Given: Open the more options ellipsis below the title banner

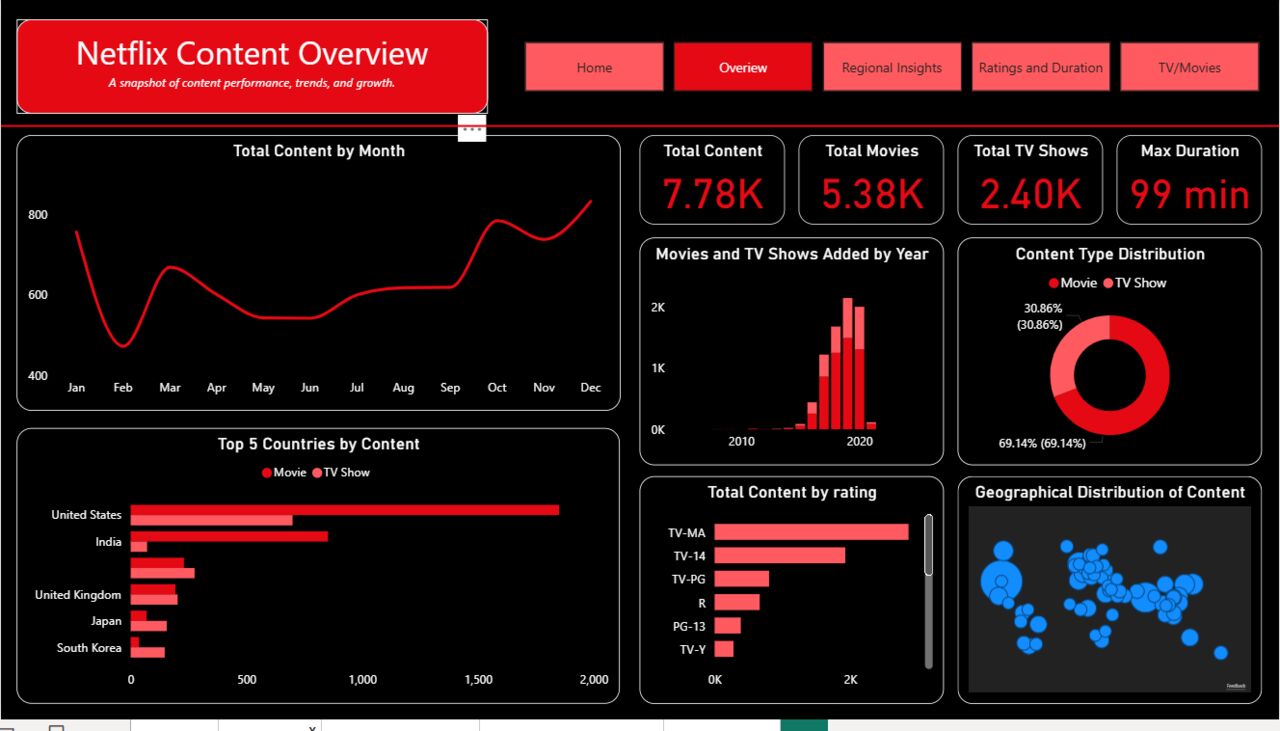Looking at the screenshot, I should point(472,129).
